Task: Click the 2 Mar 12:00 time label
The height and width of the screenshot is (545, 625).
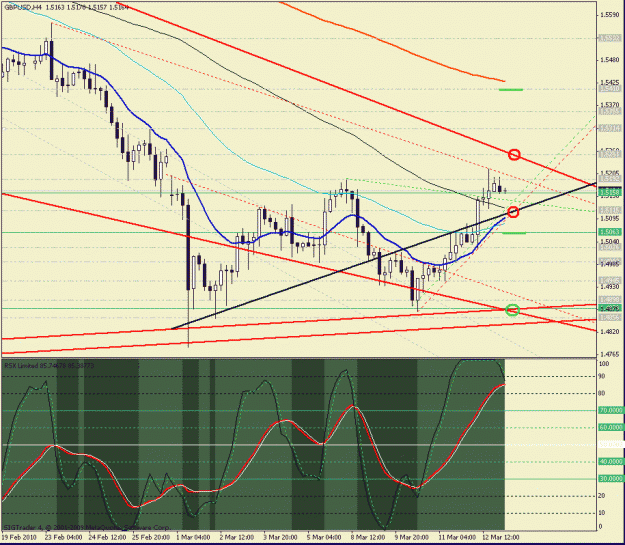Action: click(237, 537)
